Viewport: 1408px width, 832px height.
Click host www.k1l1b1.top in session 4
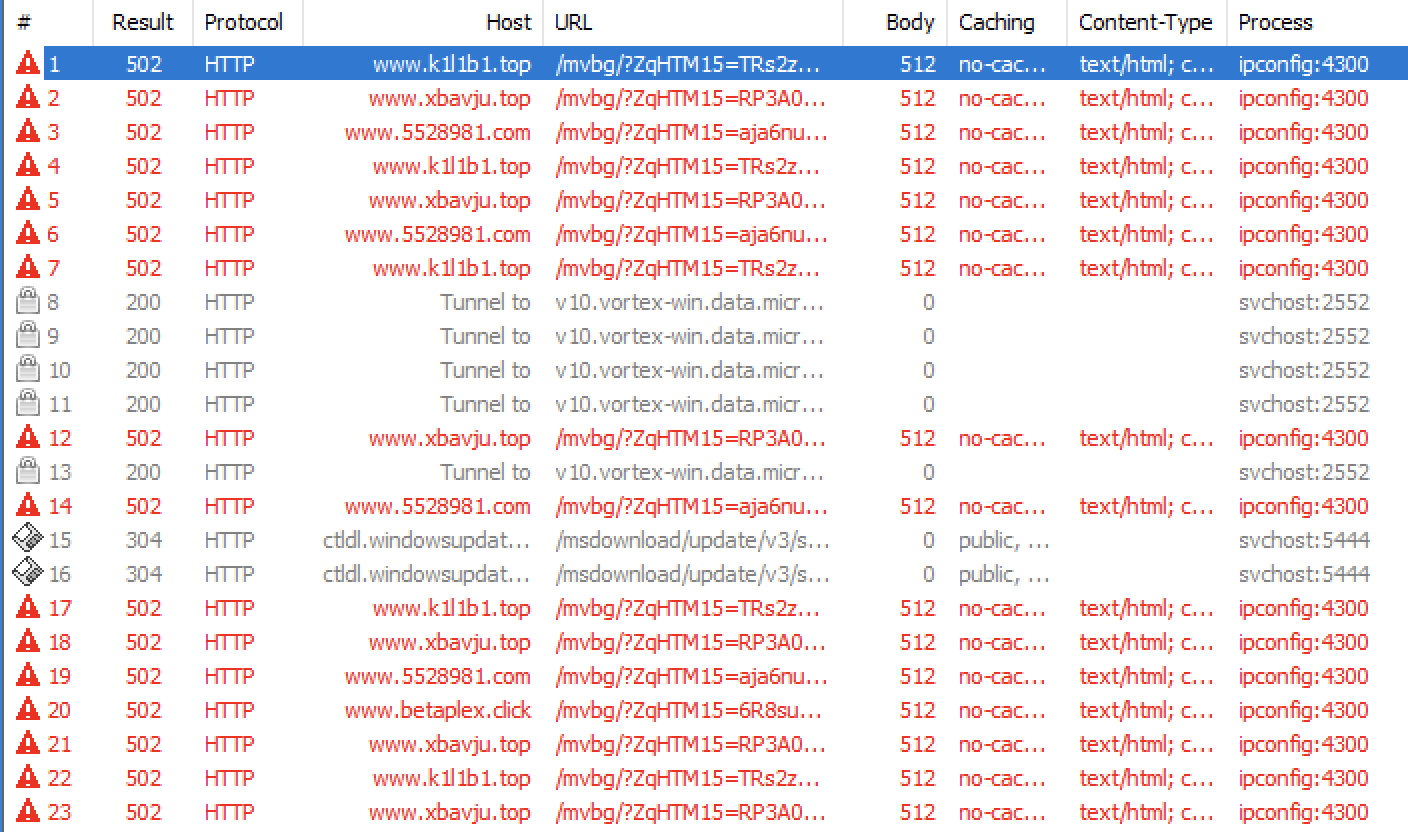[x=451, y=166]
